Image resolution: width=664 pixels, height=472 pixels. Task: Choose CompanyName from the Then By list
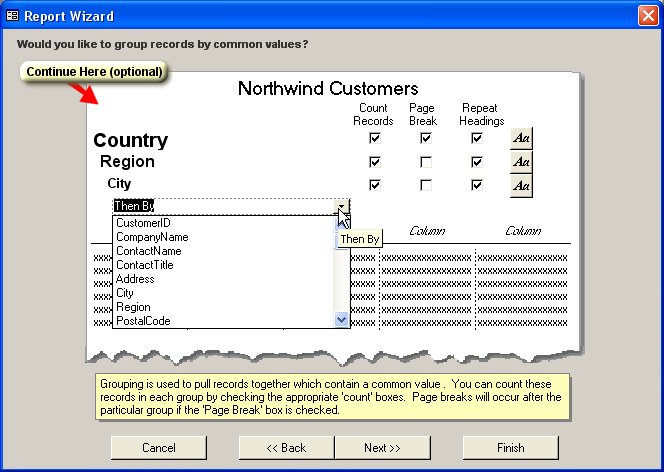point(224,237)
